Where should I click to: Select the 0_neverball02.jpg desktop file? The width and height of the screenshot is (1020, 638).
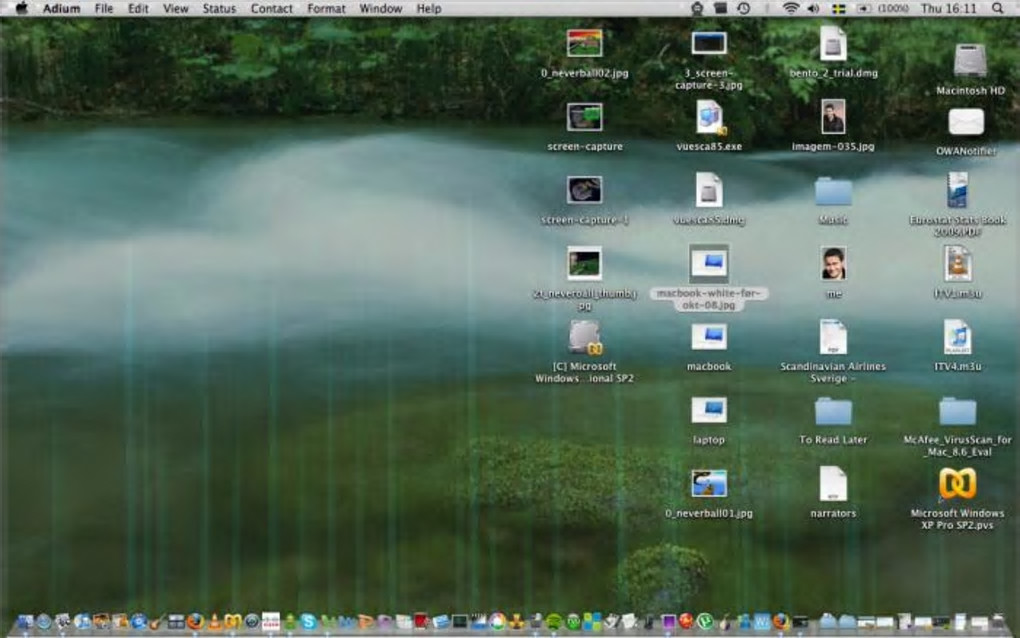pos(584,44)
